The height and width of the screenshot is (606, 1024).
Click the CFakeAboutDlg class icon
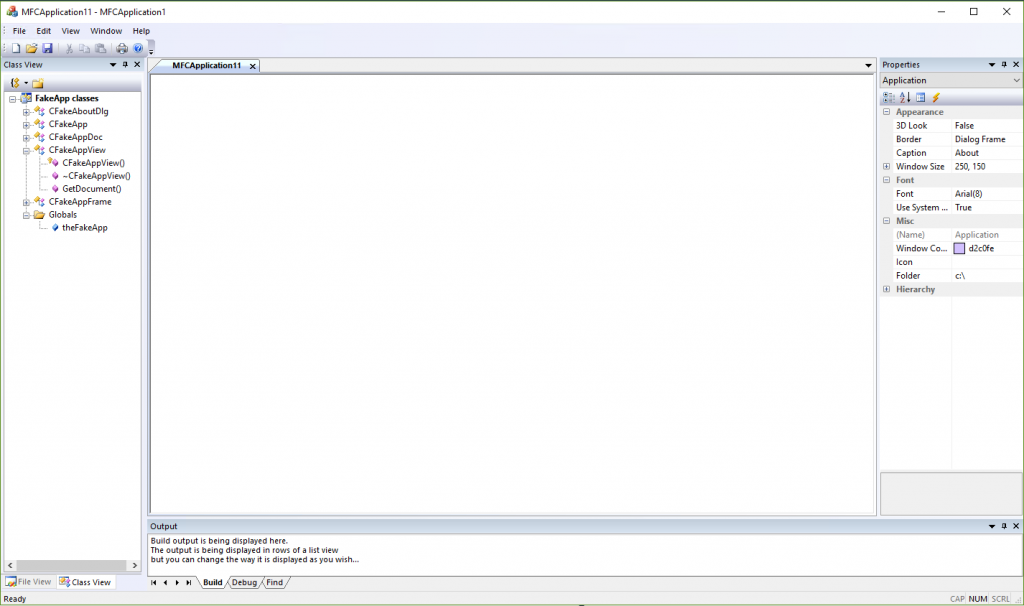click(39, 111)
